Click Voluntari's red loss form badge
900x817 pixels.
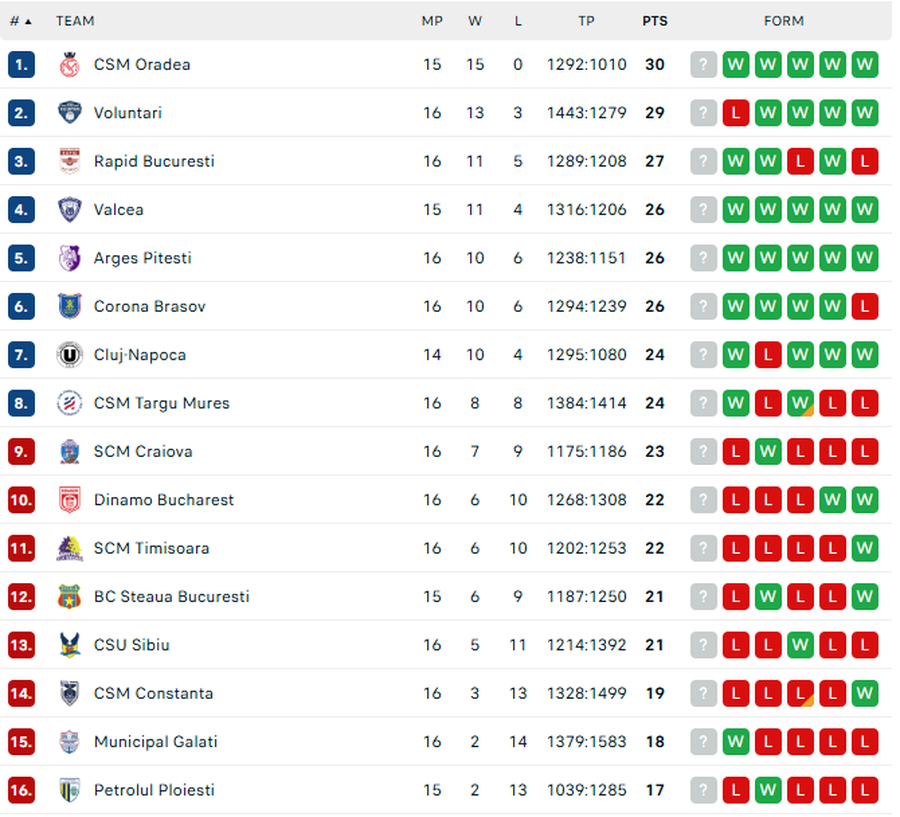click(736, 113)
